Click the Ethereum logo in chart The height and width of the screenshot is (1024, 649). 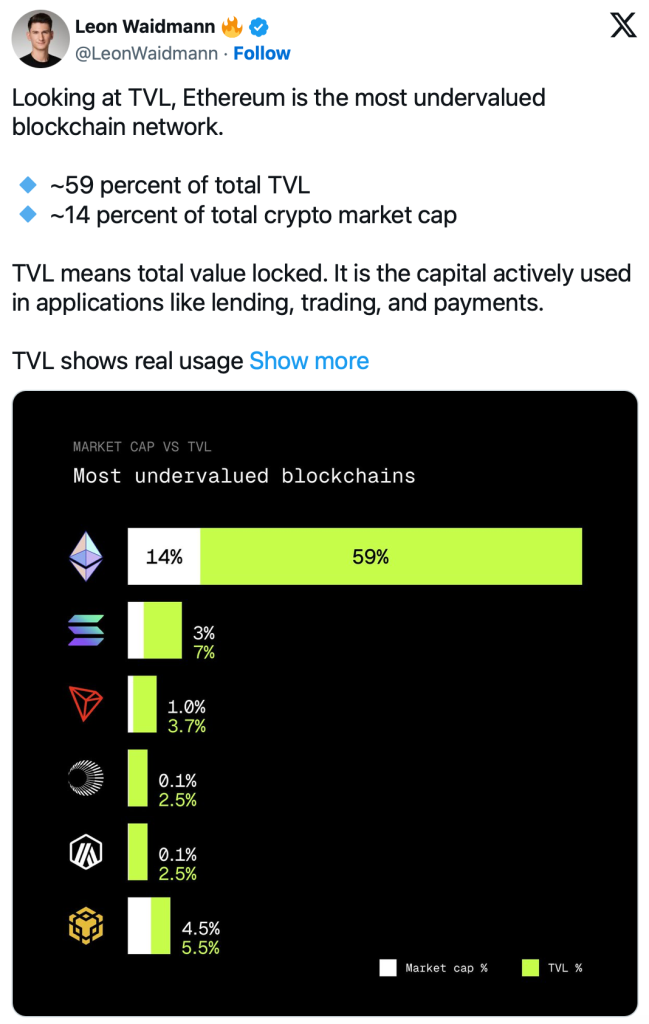point(86,556)
